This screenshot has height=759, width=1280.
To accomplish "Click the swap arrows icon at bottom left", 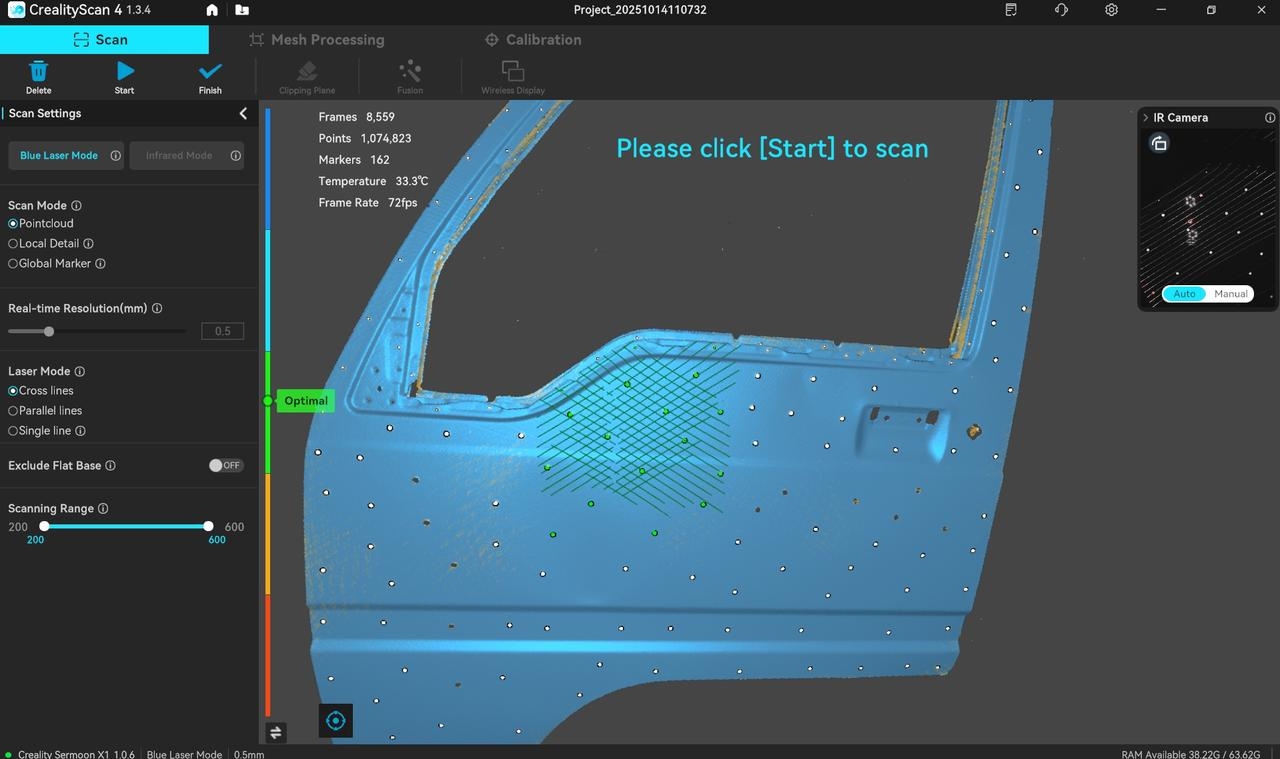I will [x=276, y=732].
